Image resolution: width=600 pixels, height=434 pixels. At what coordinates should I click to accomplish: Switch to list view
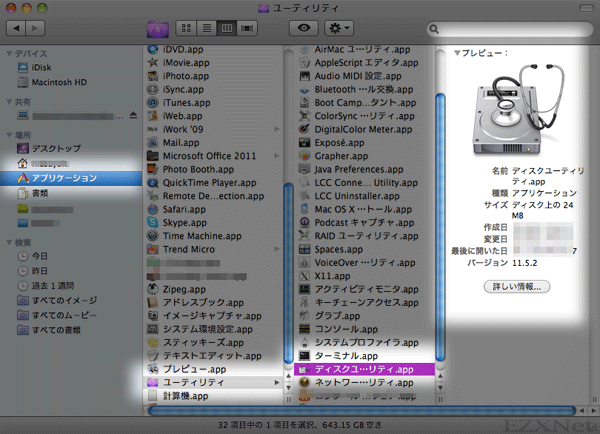pos(207,28)
